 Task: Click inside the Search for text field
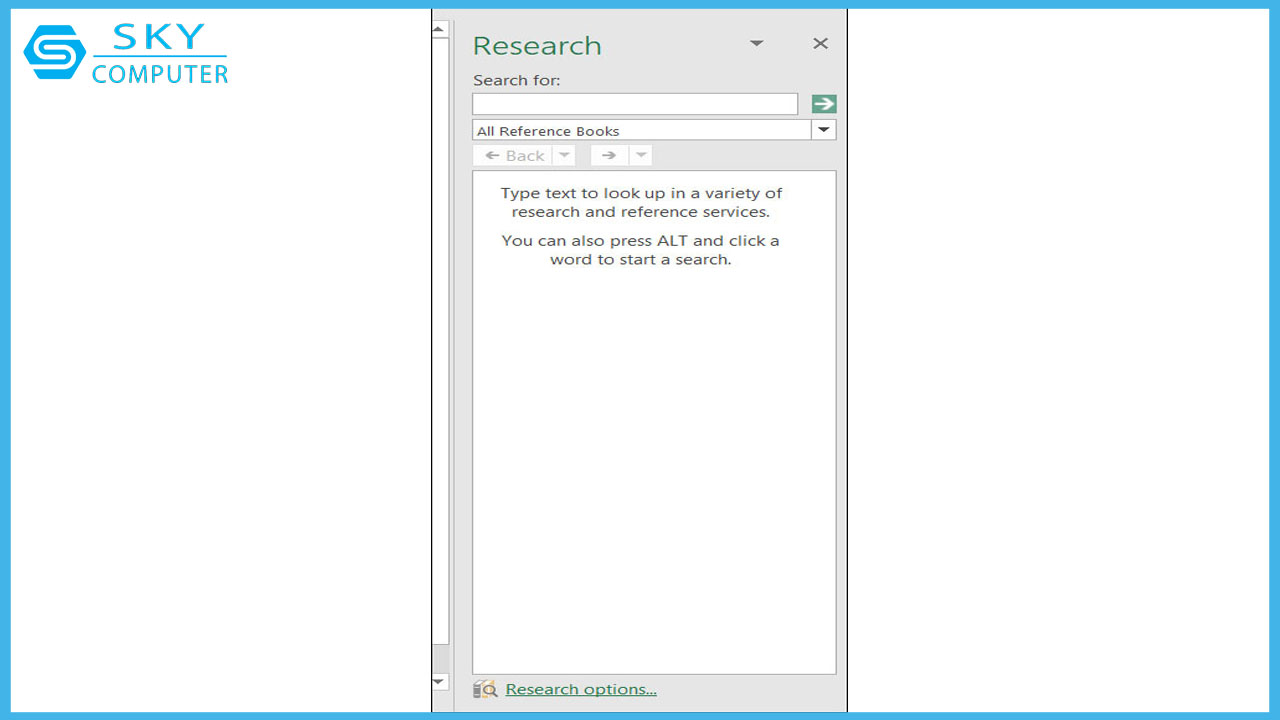click(634, 103)
